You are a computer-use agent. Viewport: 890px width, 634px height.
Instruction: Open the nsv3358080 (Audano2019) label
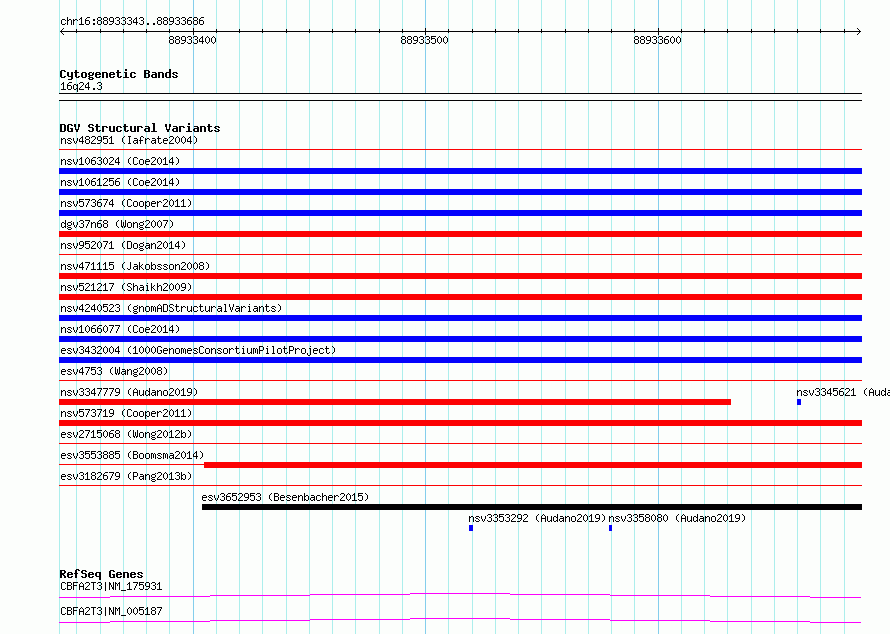pyautogui.click(x=677, y=518)
